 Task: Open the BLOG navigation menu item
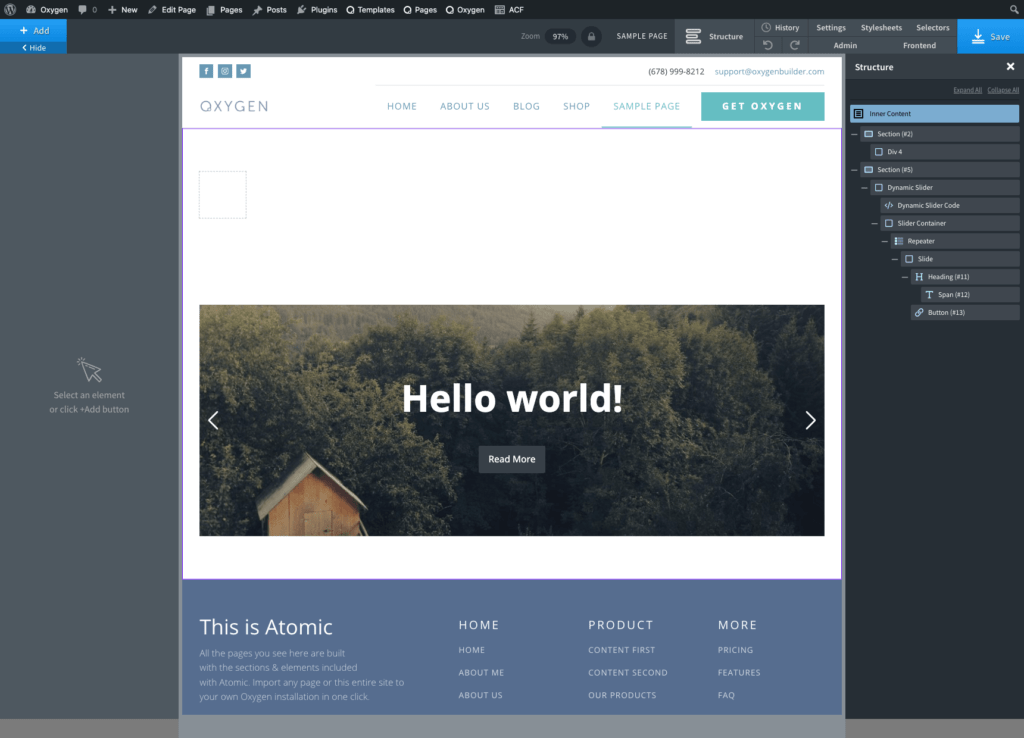tap(526, 106)
